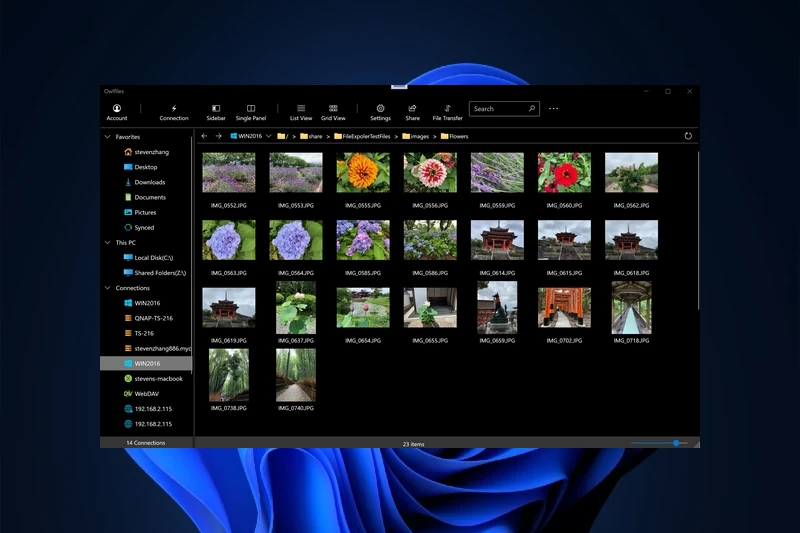
Task: Select the IMG_0738.JPG bamboo thumbnail
Action: 229,375
